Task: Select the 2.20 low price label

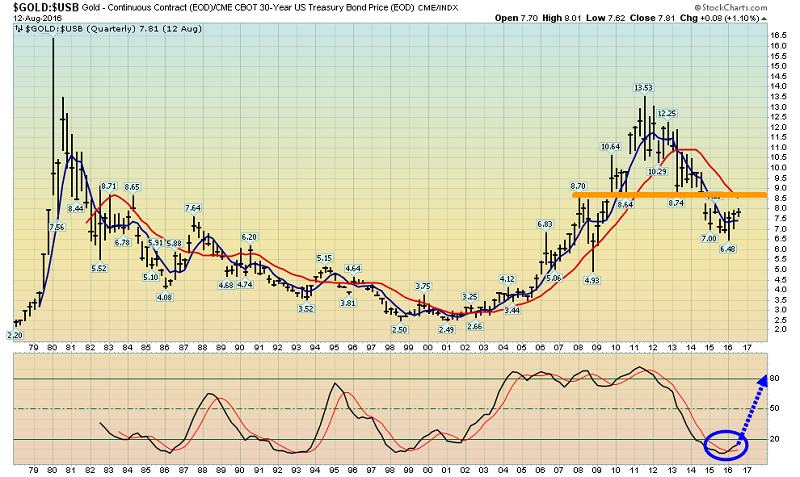Action: tap(15, 335)
